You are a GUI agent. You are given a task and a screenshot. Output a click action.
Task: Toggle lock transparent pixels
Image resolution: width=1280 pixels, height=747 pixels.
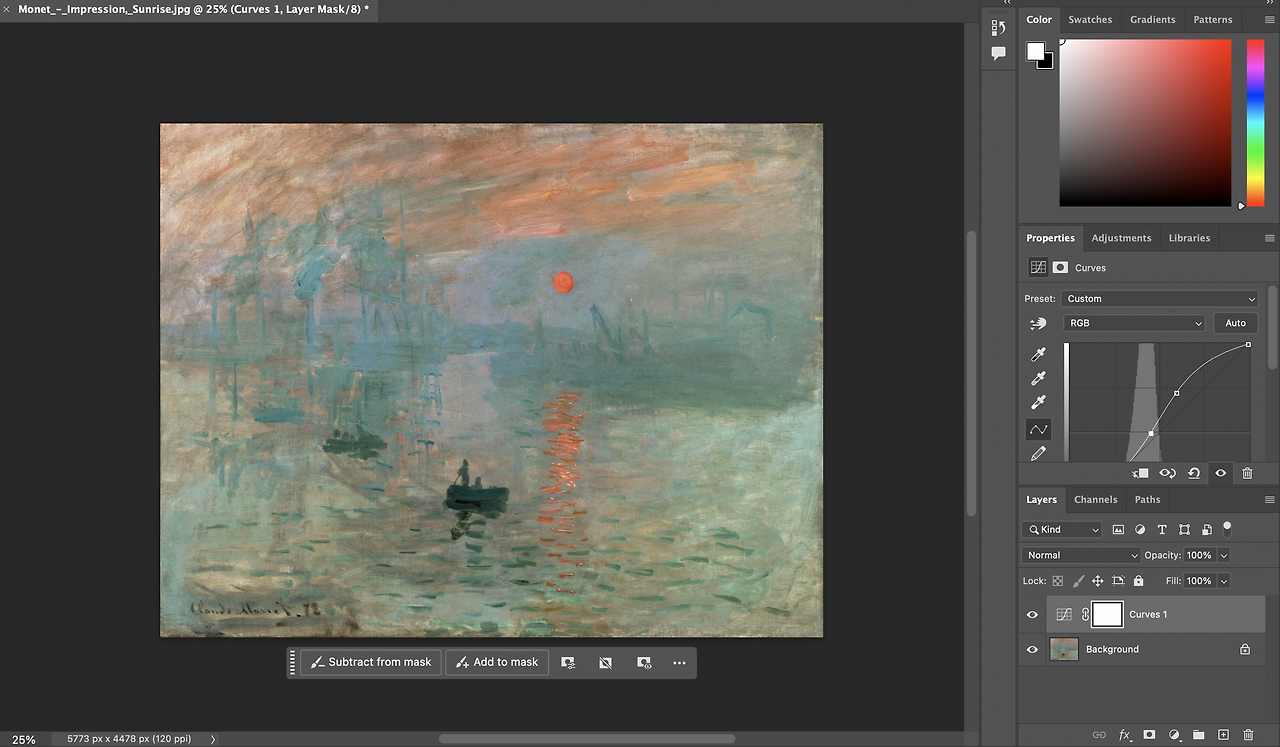pos(1058,581)
